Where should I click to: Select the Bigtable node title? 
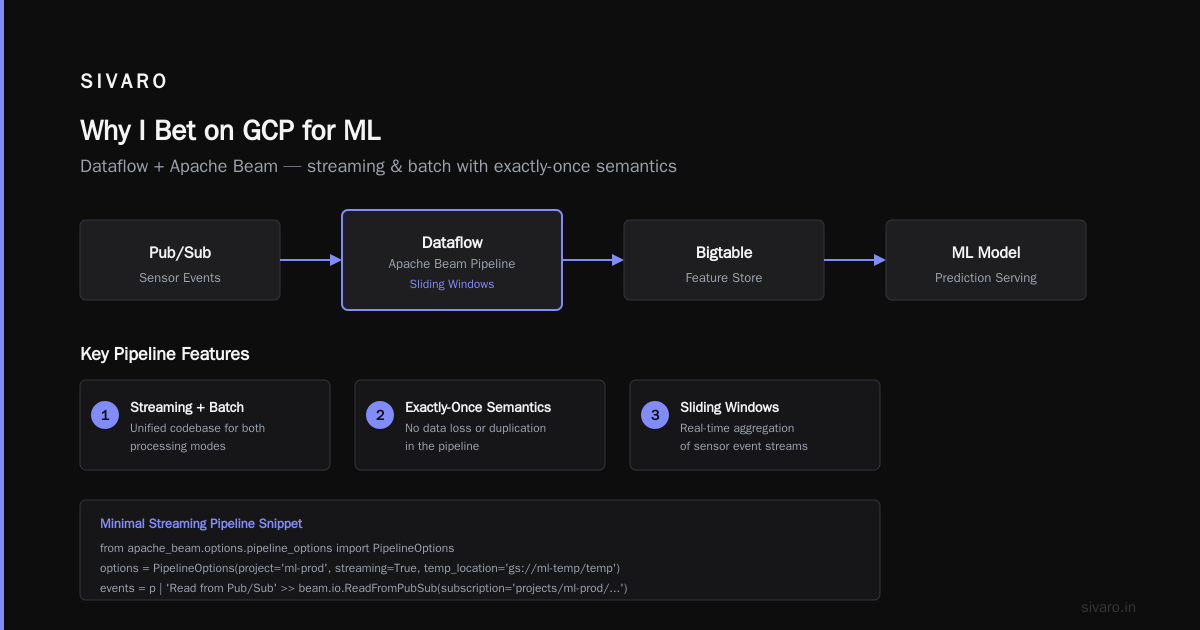724,253
